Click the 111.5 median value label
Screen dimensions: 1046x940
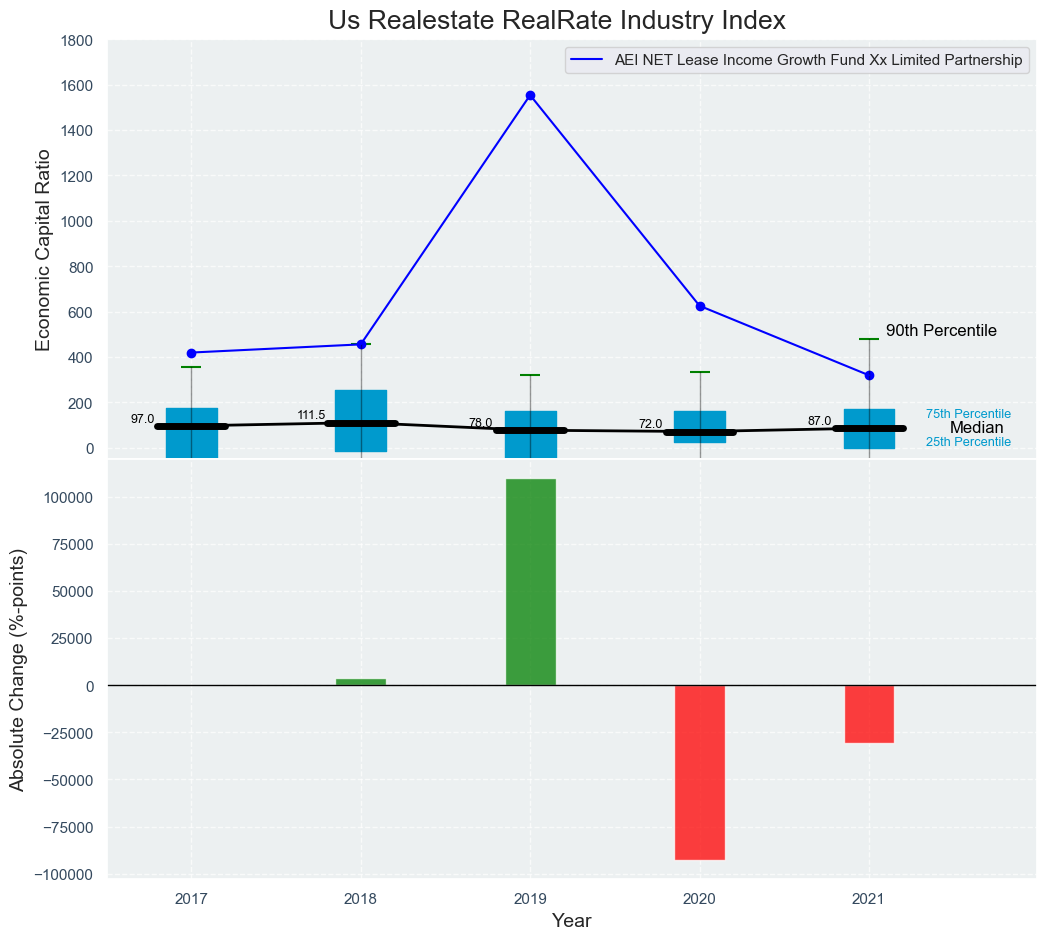311,415
